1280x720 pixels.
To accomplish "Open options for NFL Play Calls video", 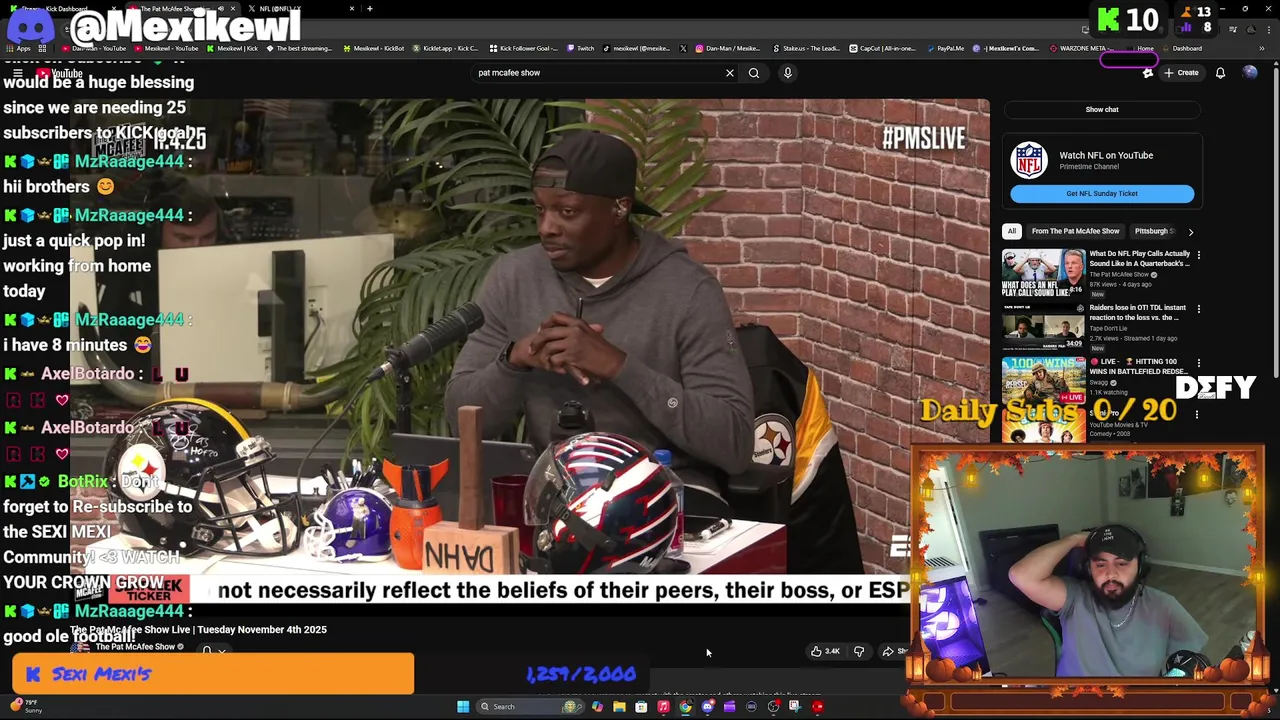I will click(1198, 255).
